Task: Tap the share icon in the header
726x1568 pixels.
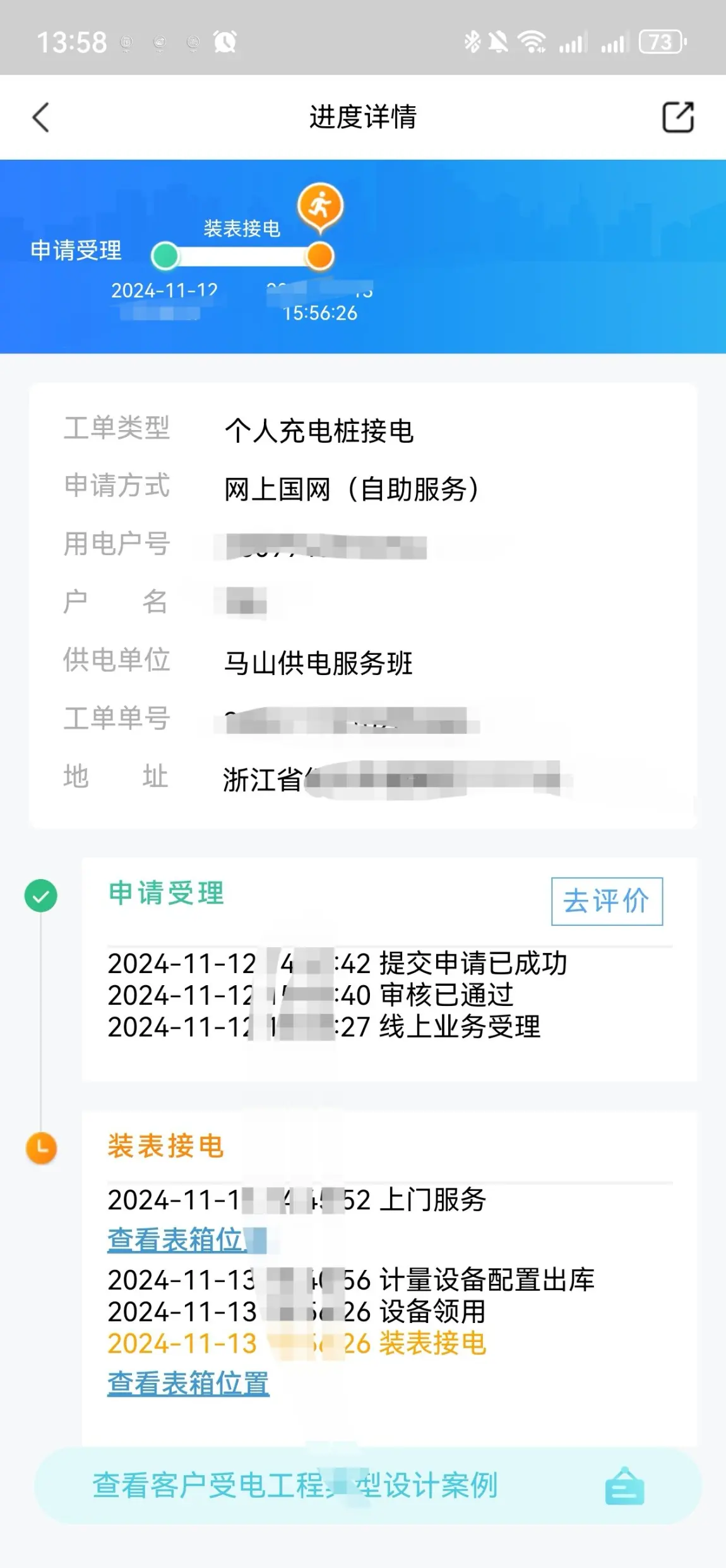Action: [x=678, y=117]
